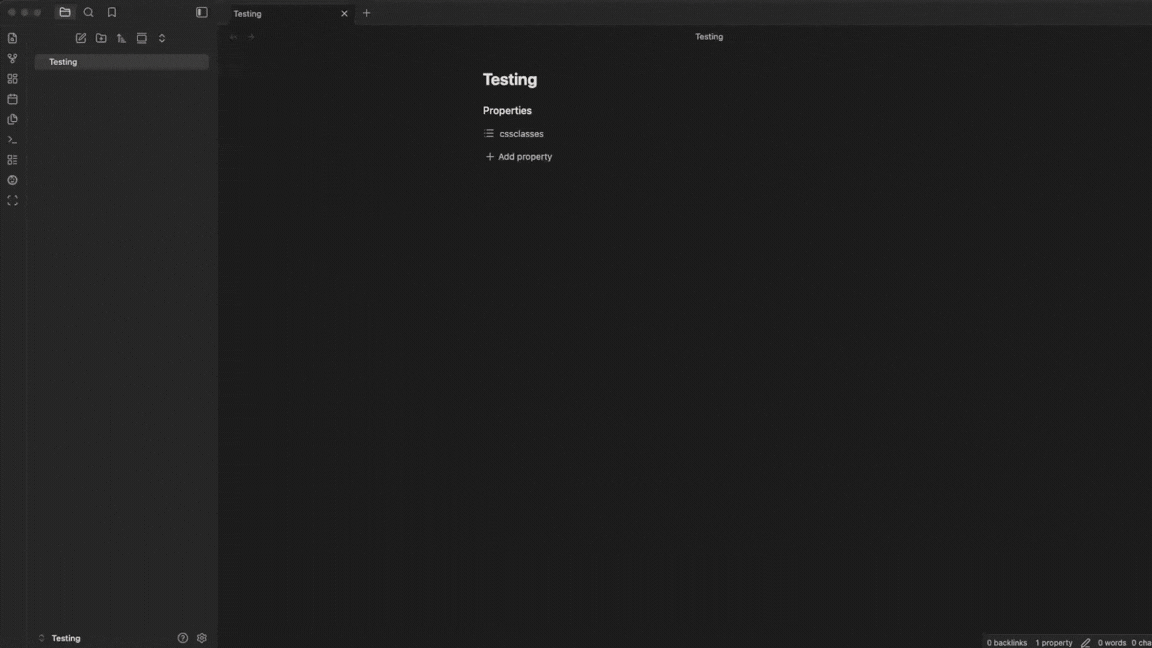
Task: Toggle editing mode pencil in status bar
Action: click(1085, 642)
